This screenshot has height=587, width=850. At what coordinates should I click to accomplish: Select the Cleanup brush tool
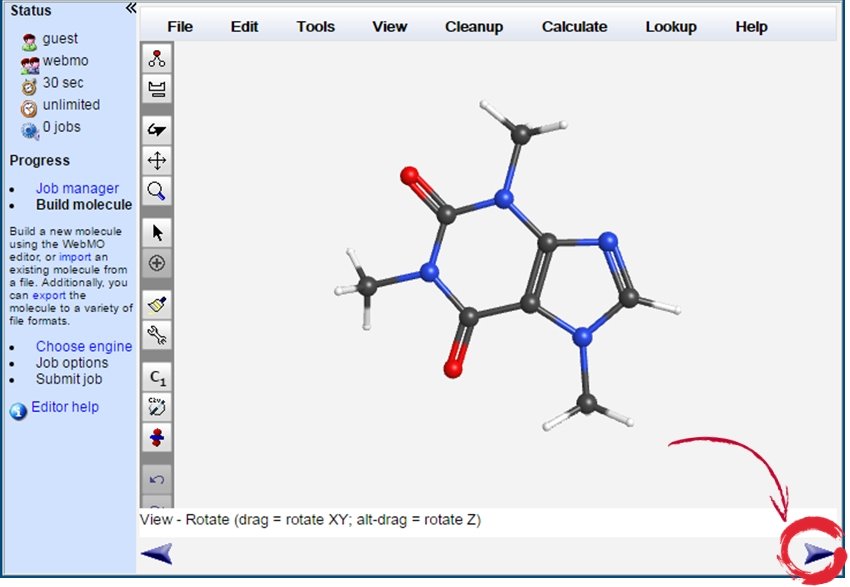(x=155, y=304)
